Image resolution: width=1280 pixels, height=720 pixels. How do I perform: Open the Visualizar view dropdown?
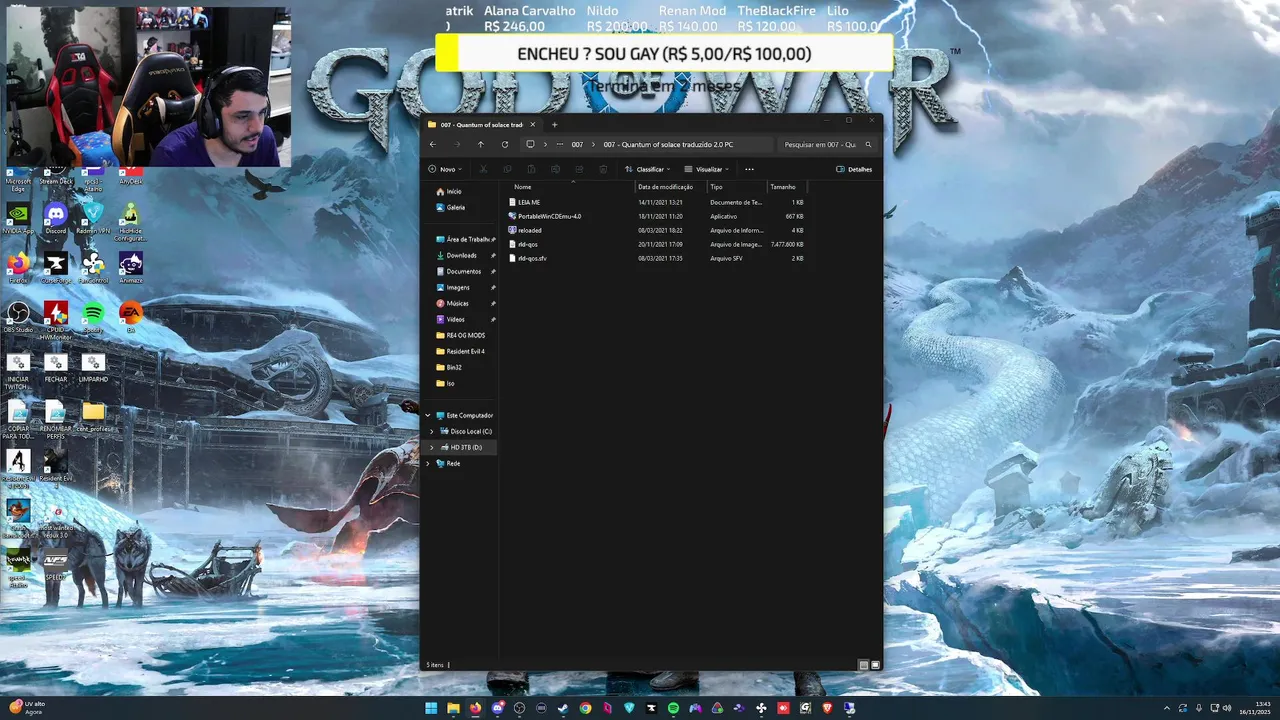706,169
